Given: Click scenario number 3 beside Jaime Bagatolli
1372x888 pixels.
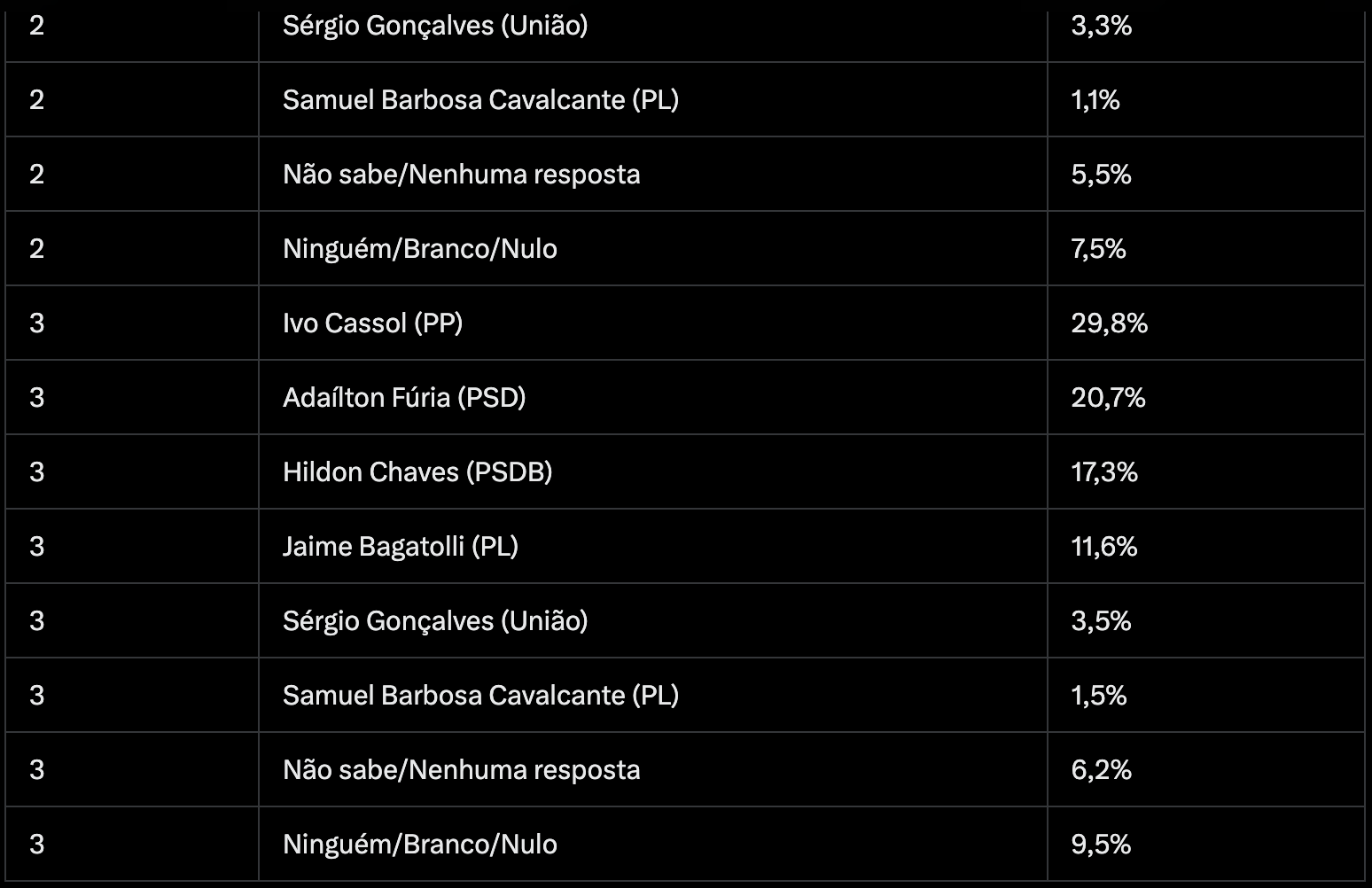Looking at the screenshot, I should click(x=36, y=546).
